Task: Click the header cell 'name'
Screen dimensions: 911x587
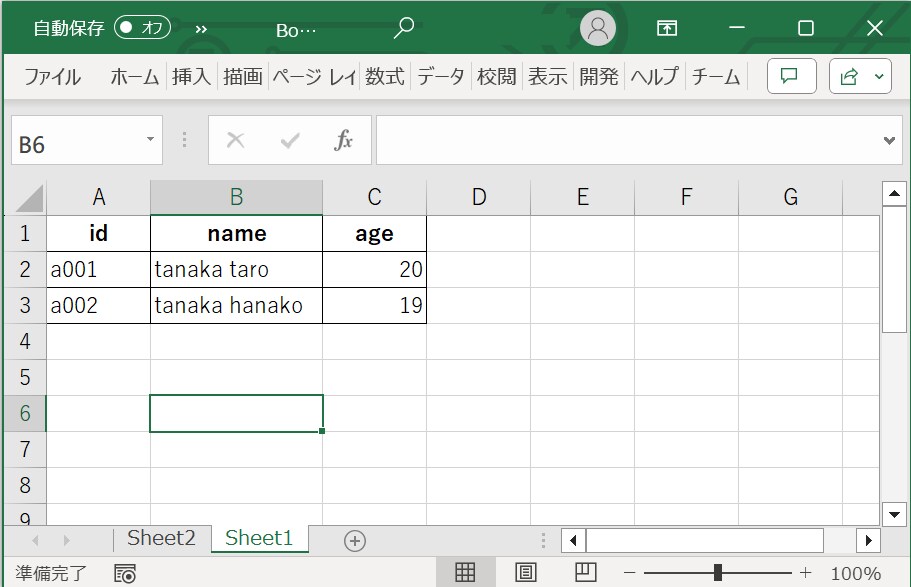Action: [x=236, y=234]
